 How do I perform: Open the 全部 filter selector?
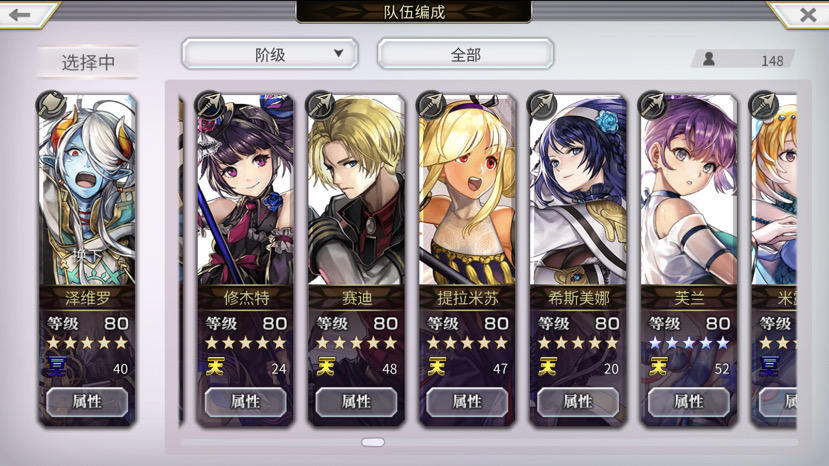(465, 54)
